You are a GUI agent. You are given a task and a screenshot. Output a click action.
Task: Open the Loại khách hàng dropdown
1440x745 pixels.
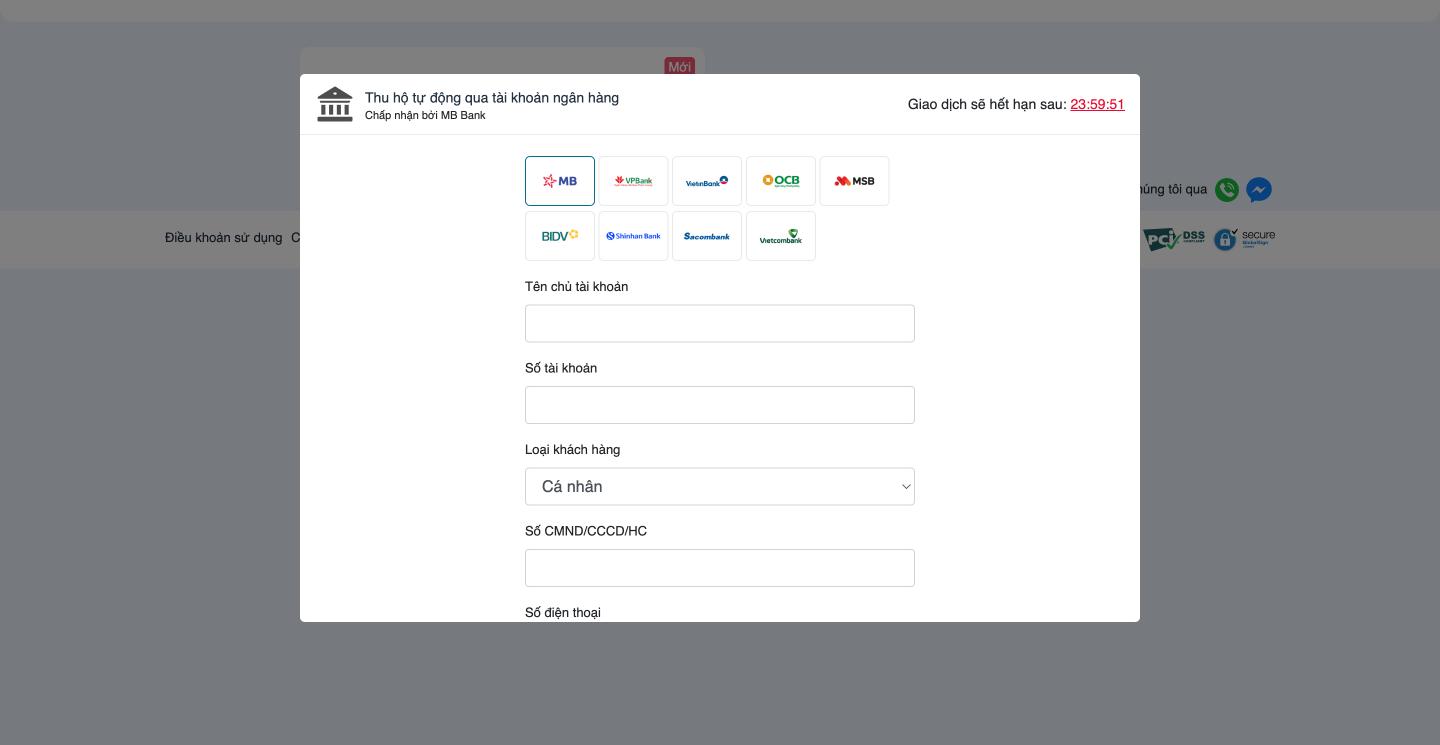[x=720, y=487]
